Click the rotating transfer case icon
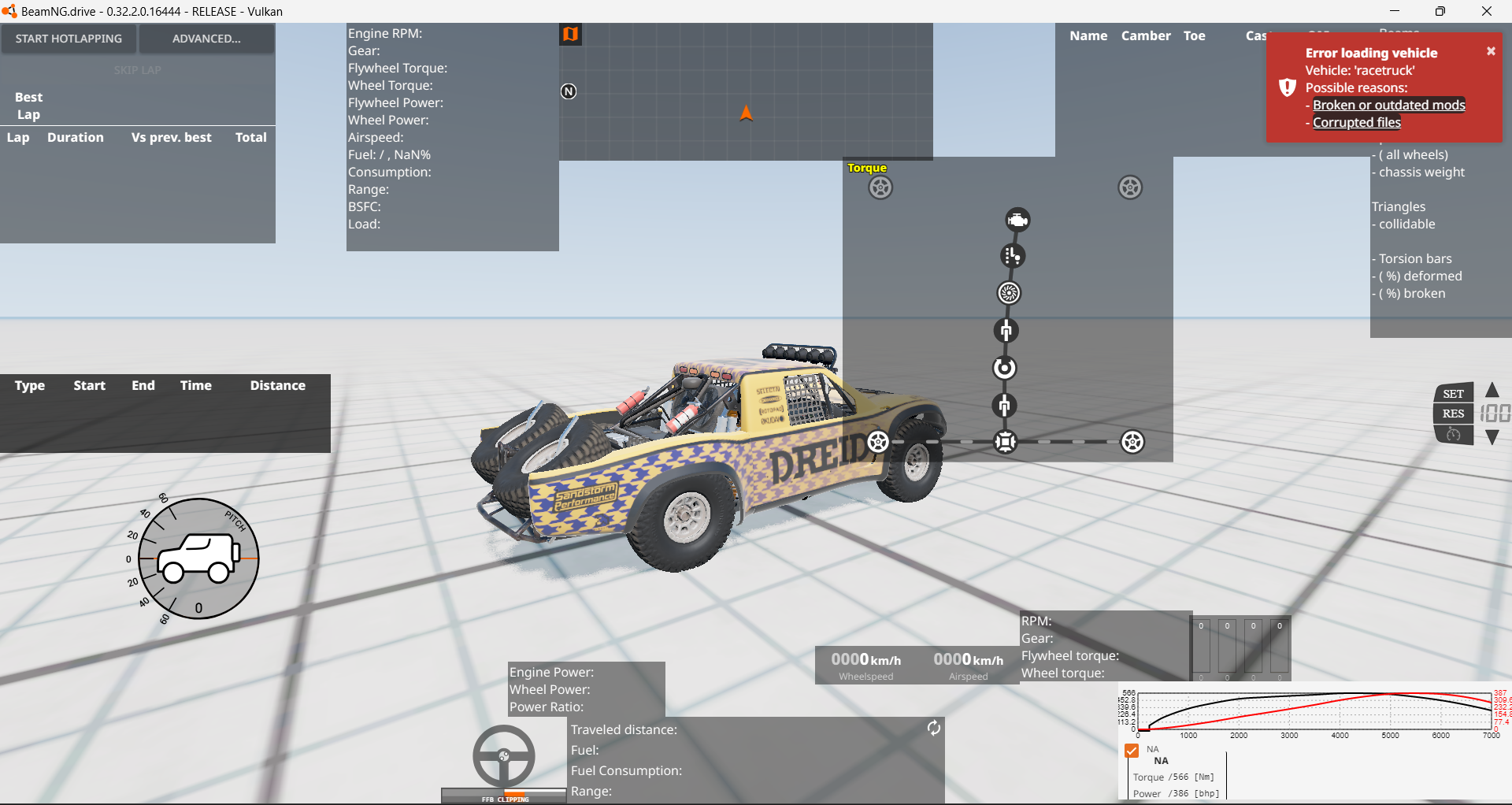The height and width of the screenshot is (805, 1512). tap(1004, 368)
